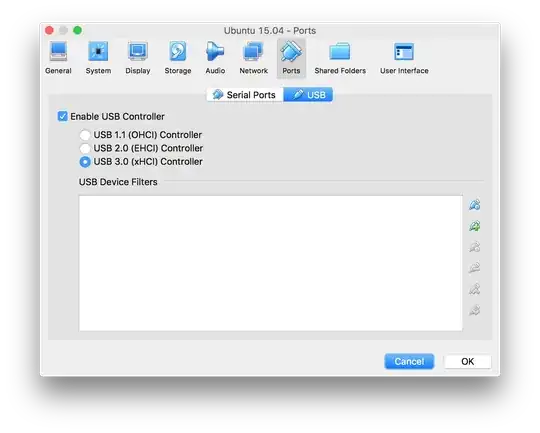Open the Storage settings section

178,58
